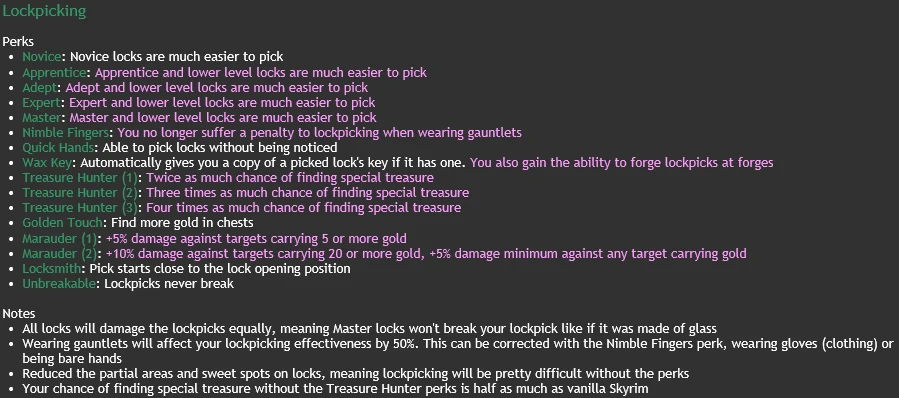Click the Unbreakable perk name

(x=59, y=283)
